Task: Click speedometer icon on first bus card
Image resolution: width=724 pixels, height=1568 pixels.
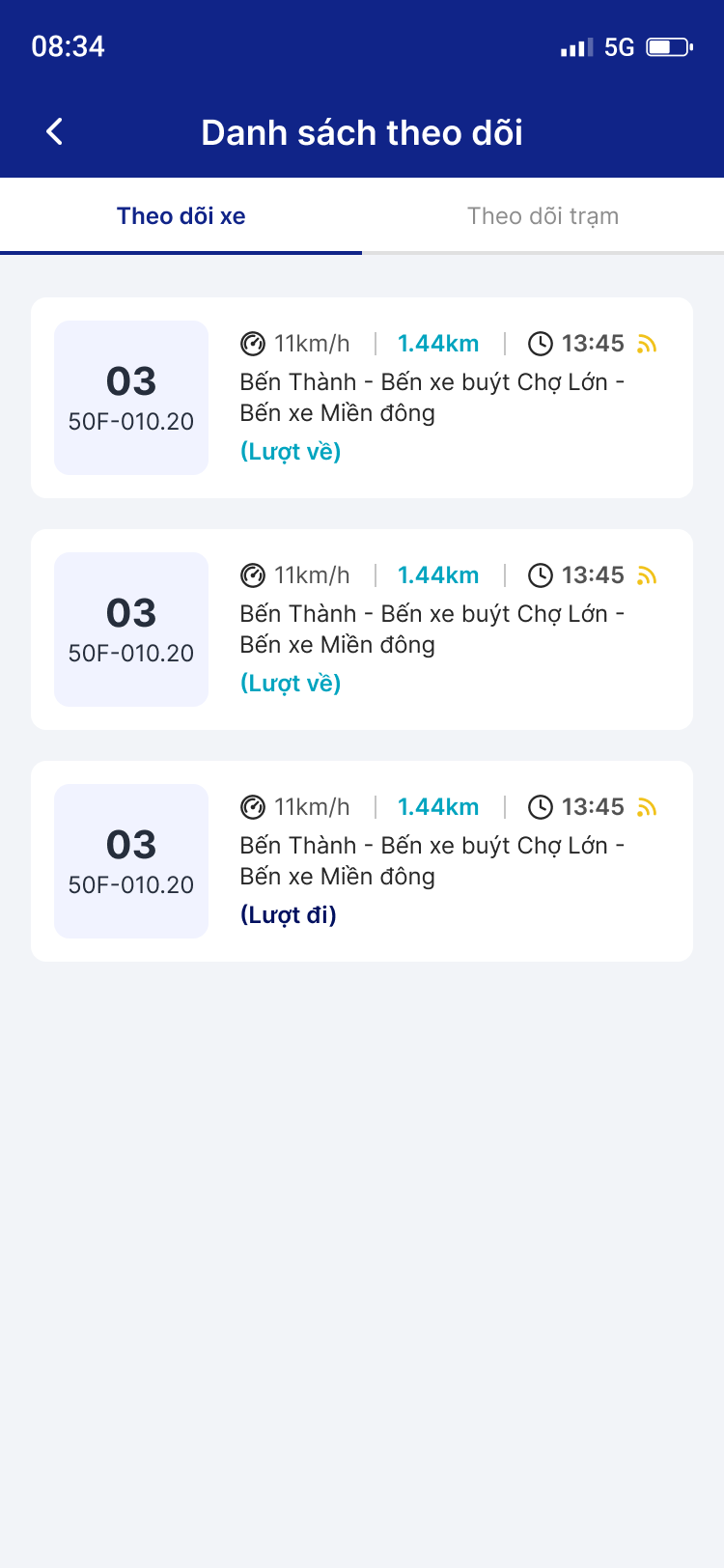Action: [252, 344]
